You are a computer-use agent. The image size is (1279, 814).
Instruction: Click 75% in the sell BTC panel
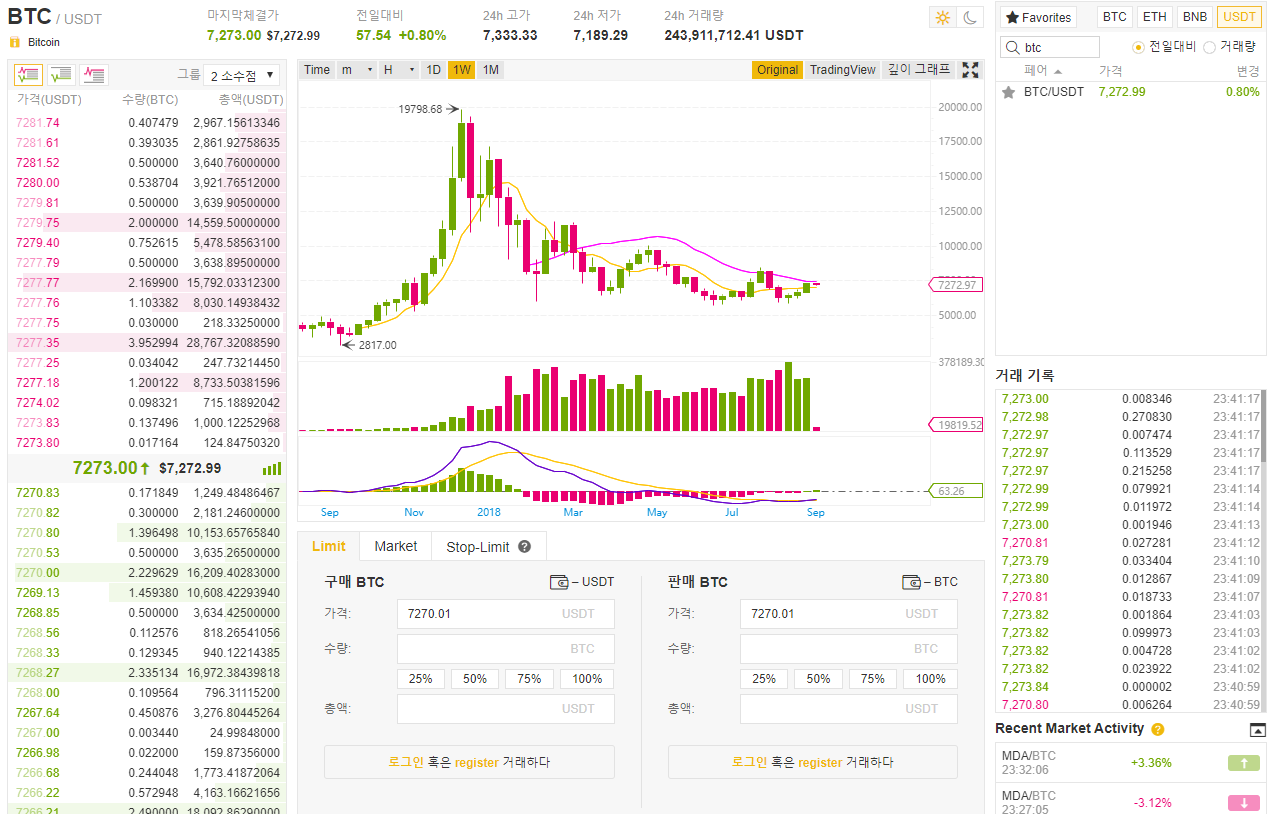point(873,679)
